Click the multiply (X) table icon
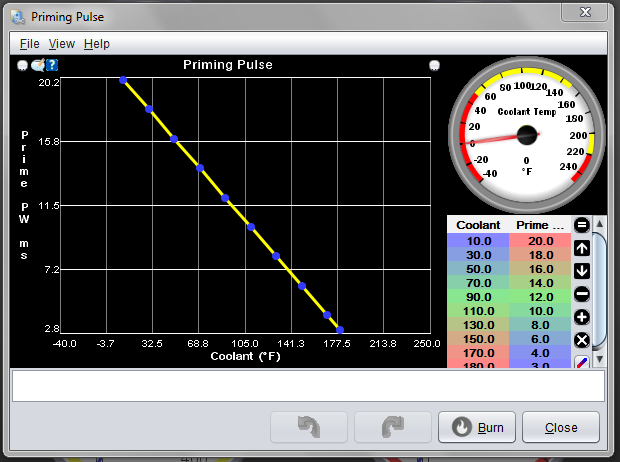 582,340
